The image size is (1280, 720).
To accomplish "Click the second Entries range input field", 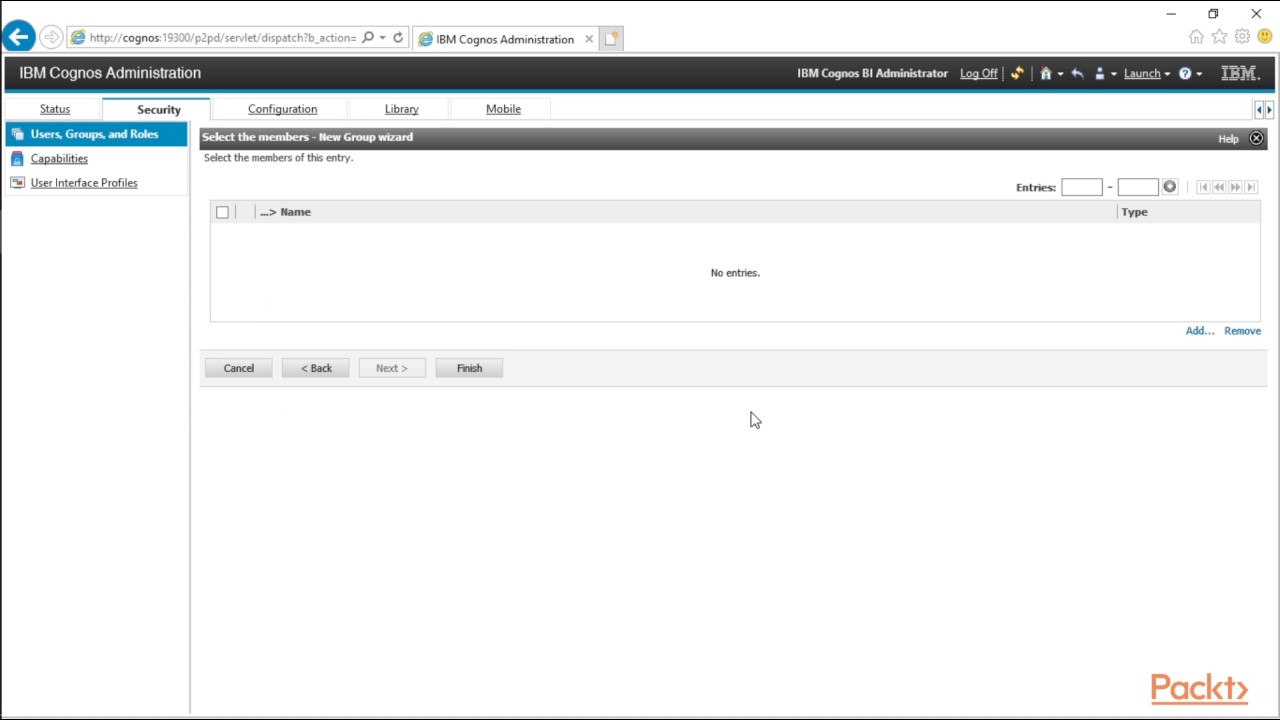I will pyautogui.click(x=1137, y=187).
